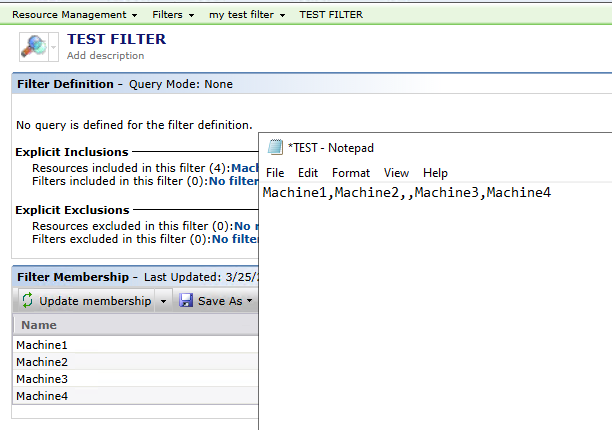Click the Save As button
This screenshot has height=430, width=612.
(x=216, y=301)
